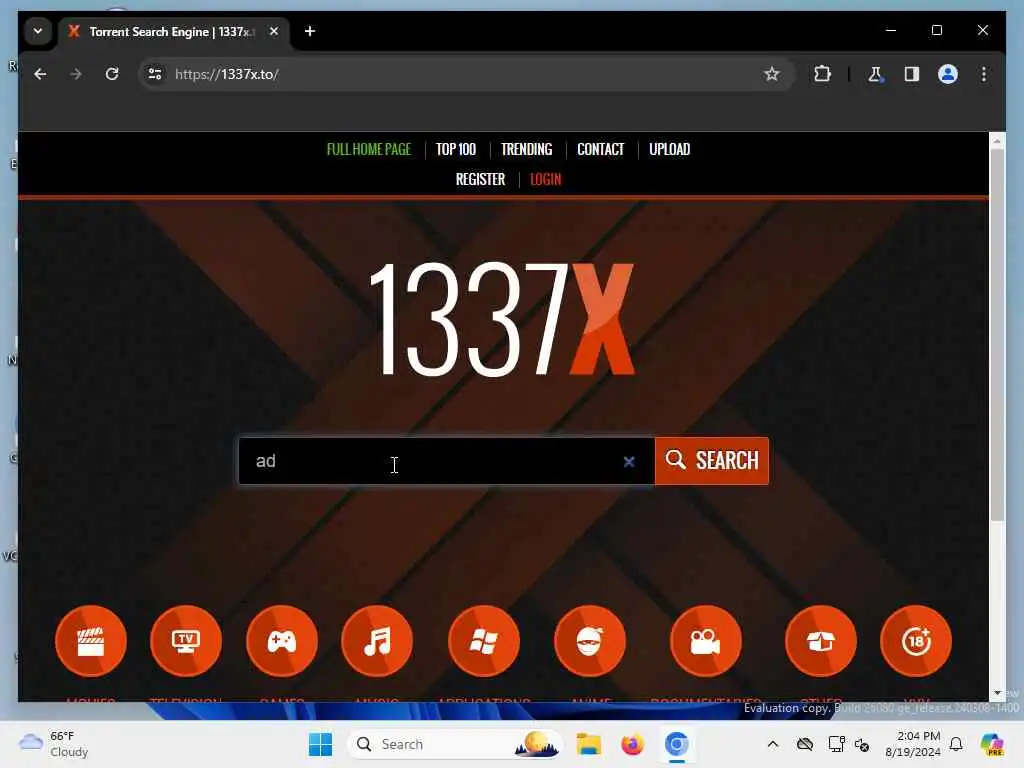
Task: Open File Explorer from taskbar
Action: click(x=588, y=744)
